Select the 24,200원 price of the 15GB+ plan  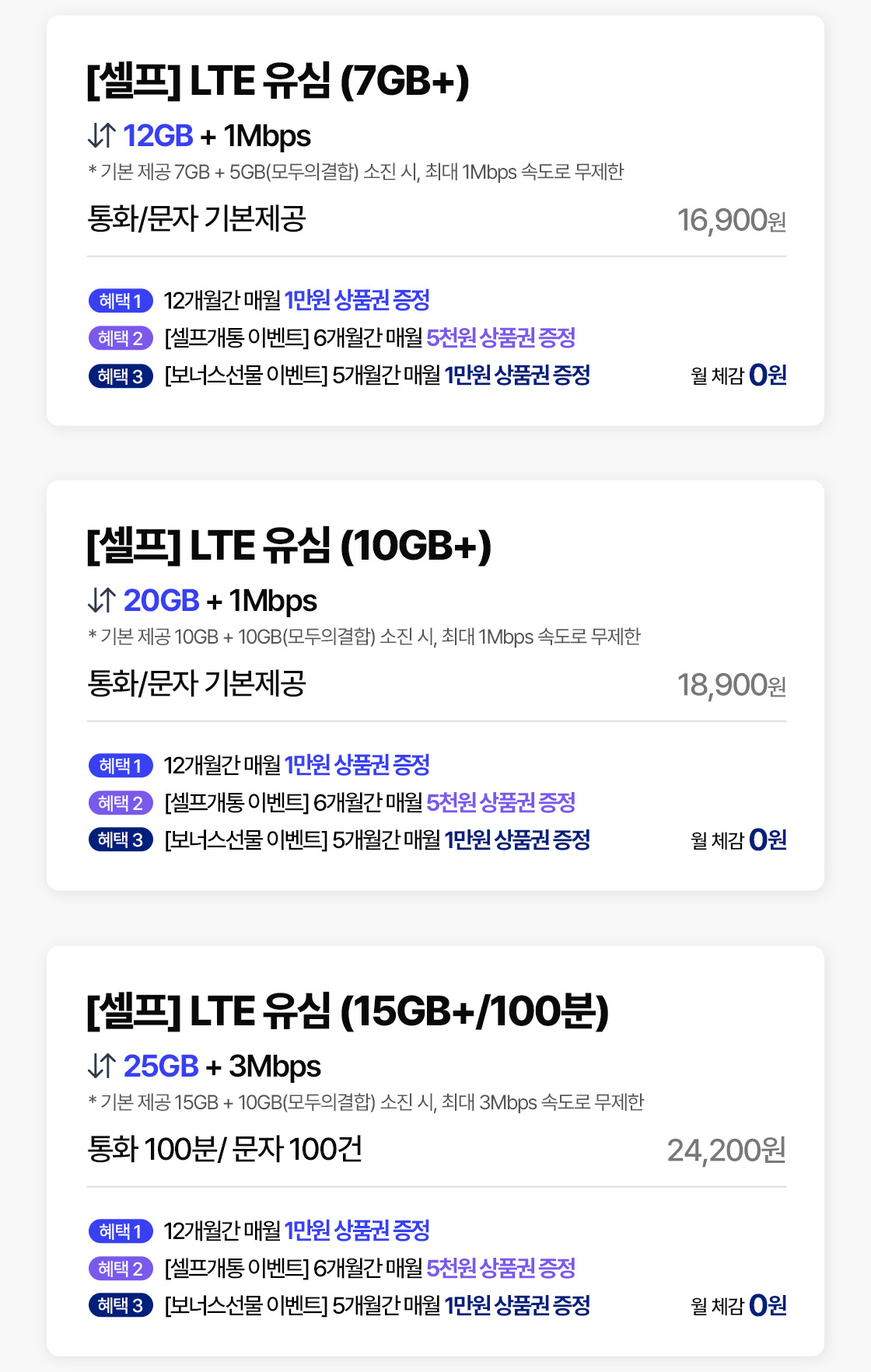click(726, 1150)
